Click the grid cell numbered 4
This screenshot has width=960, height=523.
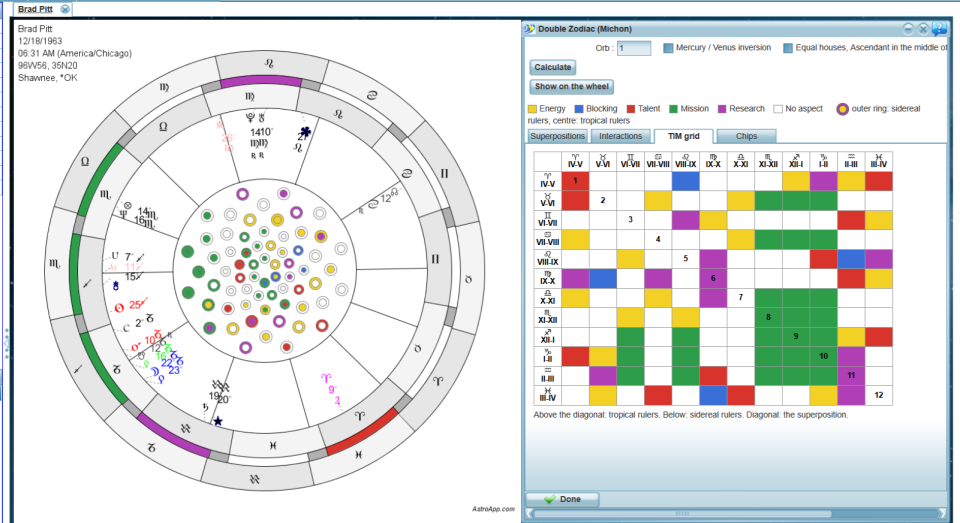coord(658,239)
